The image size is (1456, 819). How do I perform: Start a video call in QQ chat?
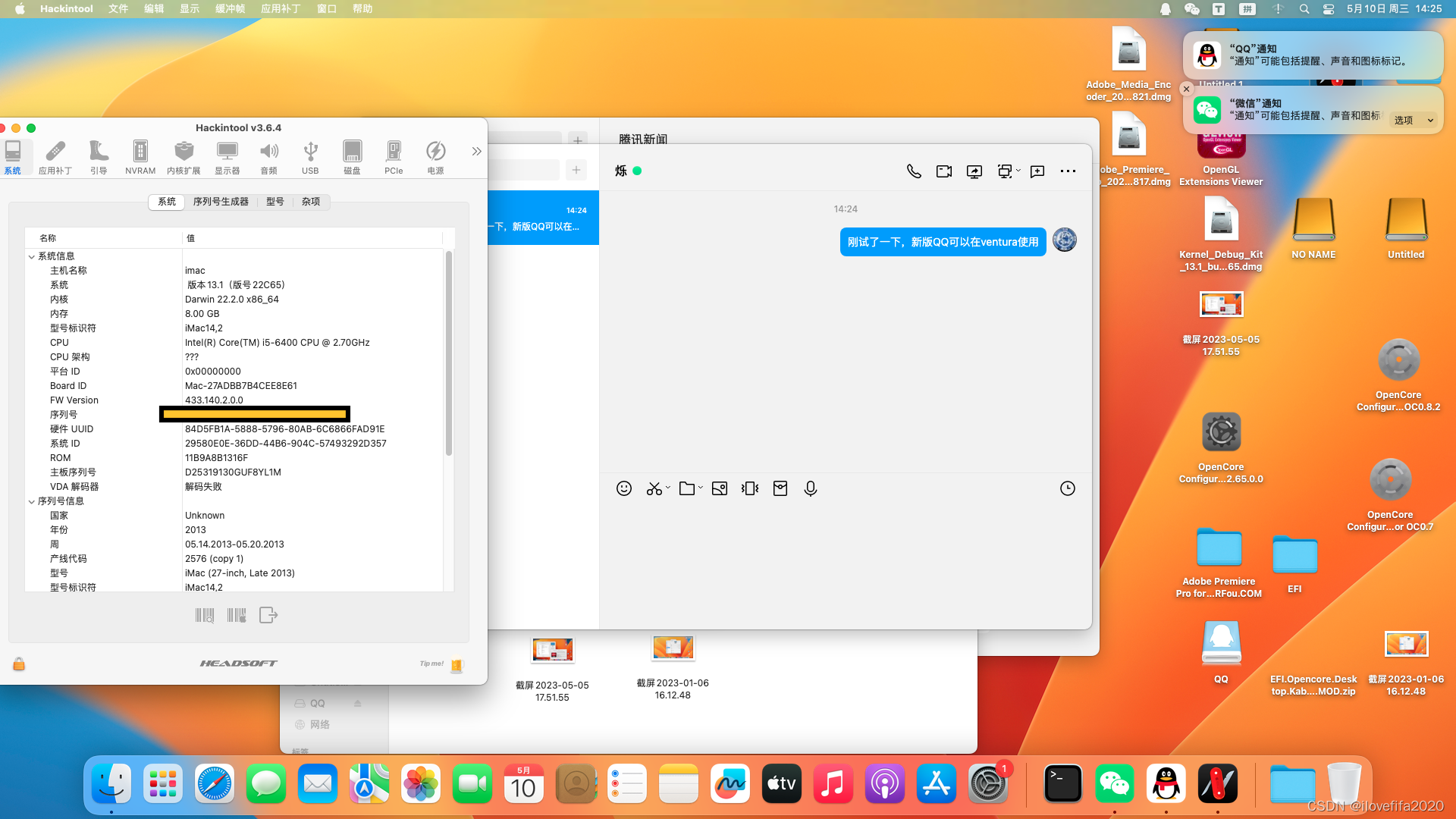(x=944, y=171)
